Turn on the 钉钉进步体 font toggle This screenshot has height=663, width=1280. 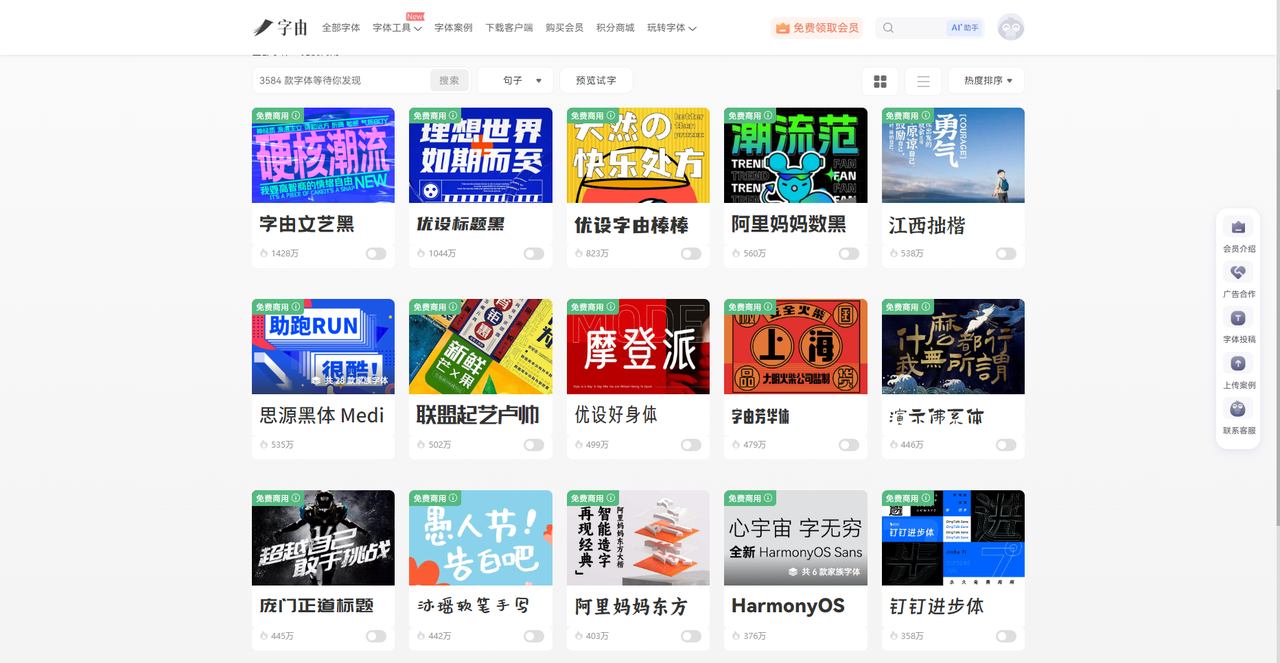click(1005, 636)
